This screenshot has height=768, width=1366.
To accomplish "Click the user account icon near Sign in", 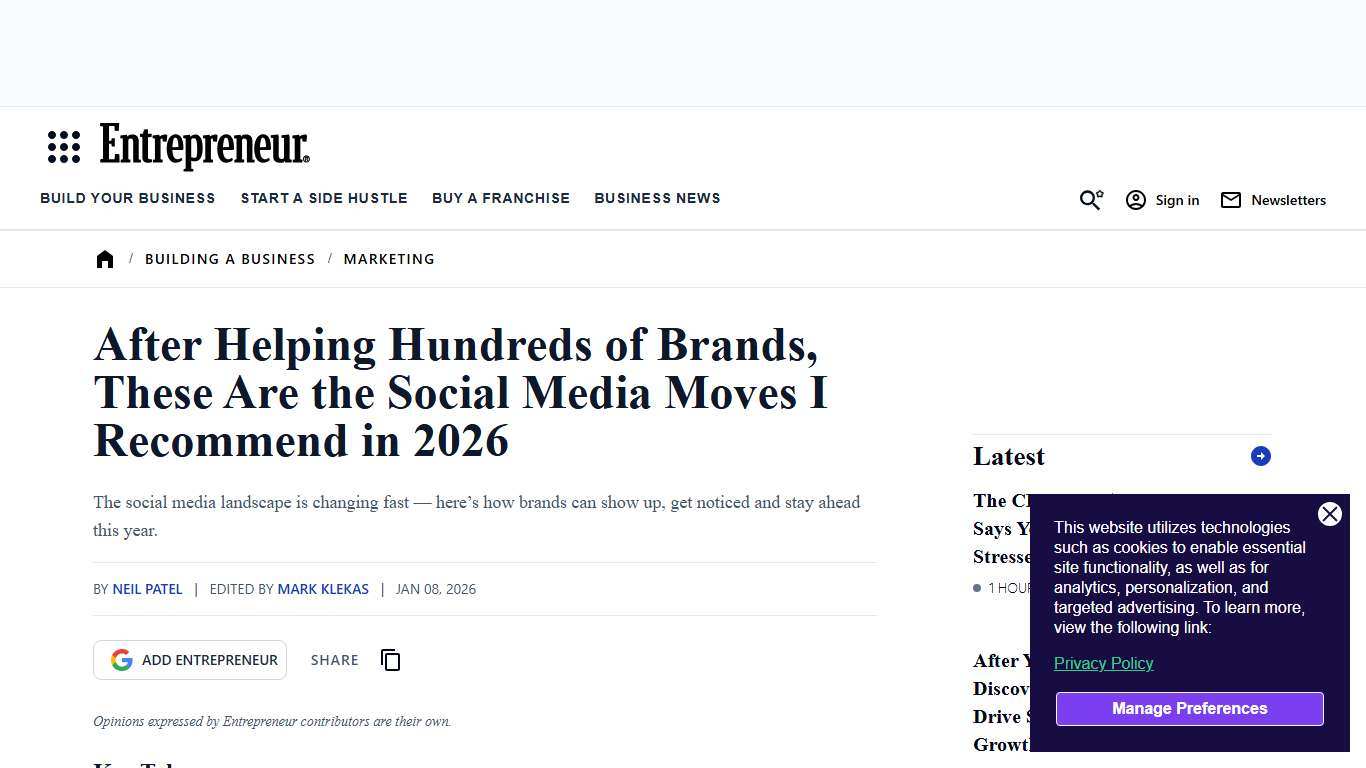I will point(1136,200).
